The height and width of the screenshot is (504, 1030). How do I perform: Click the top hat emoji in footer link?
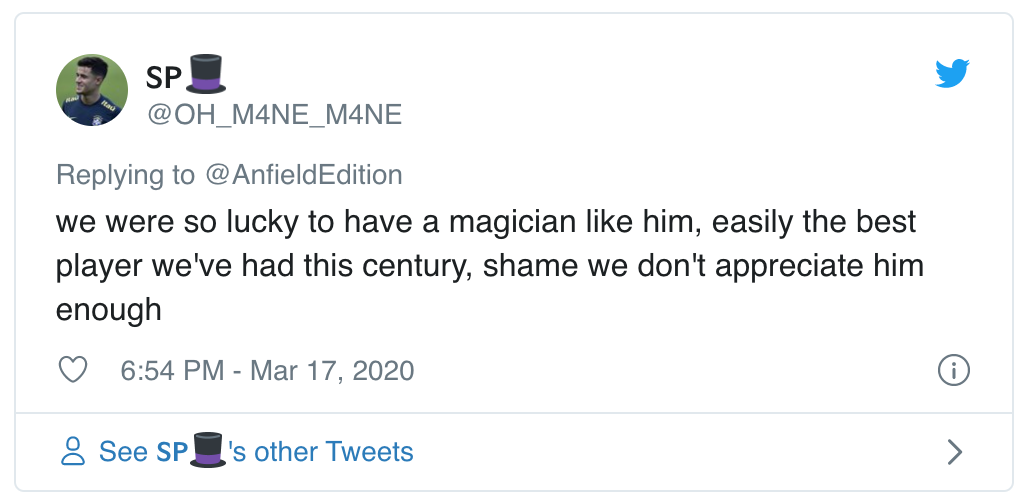[x=207, y=451]
